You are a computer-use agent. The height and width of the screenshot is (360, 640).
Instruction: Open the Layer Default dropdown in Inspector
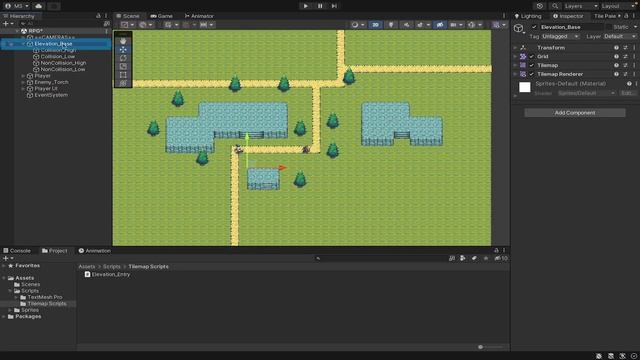(619, 36)
